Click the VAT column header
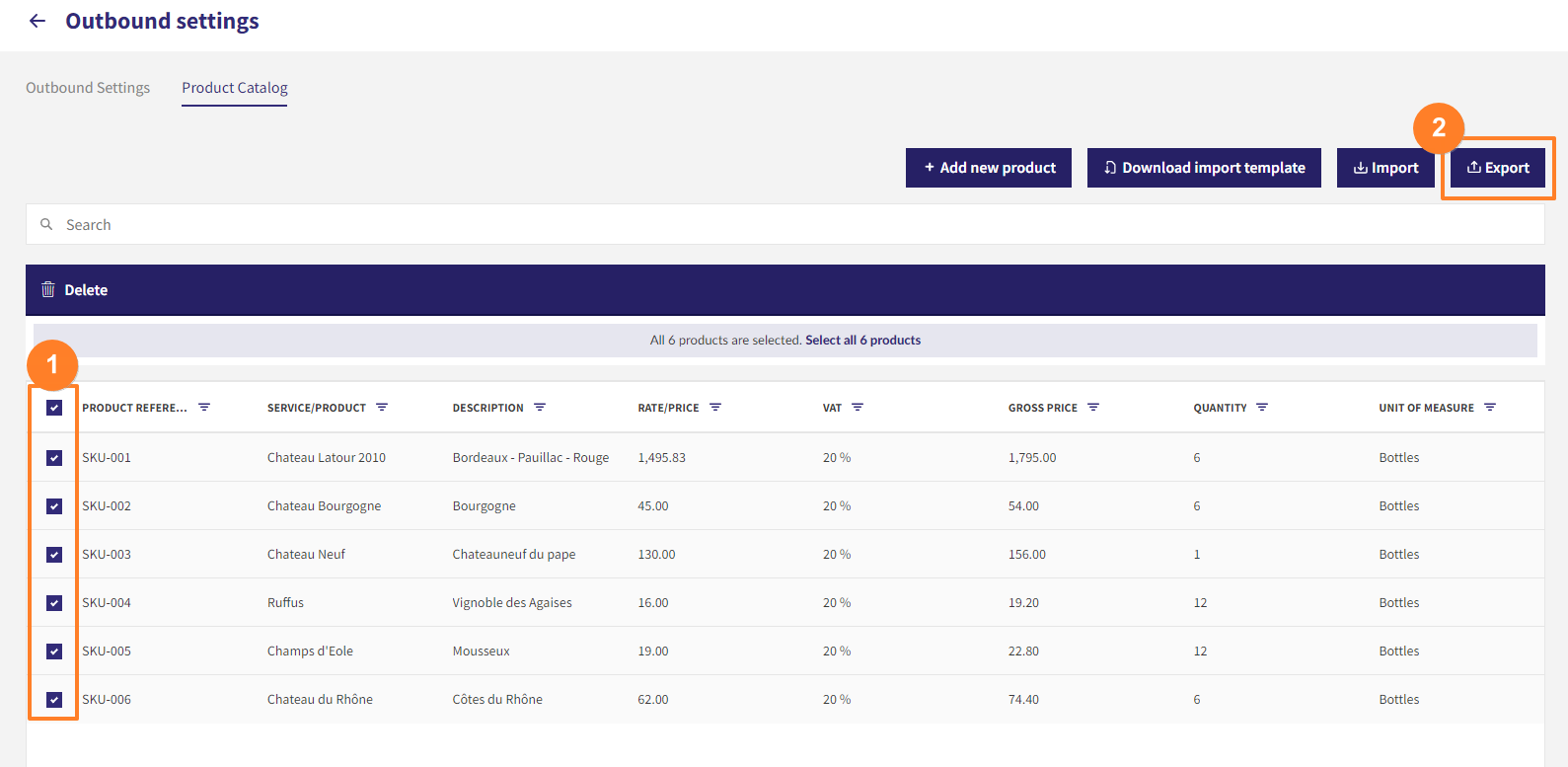This screenshot has height=767, width=1568. point(832,408)
